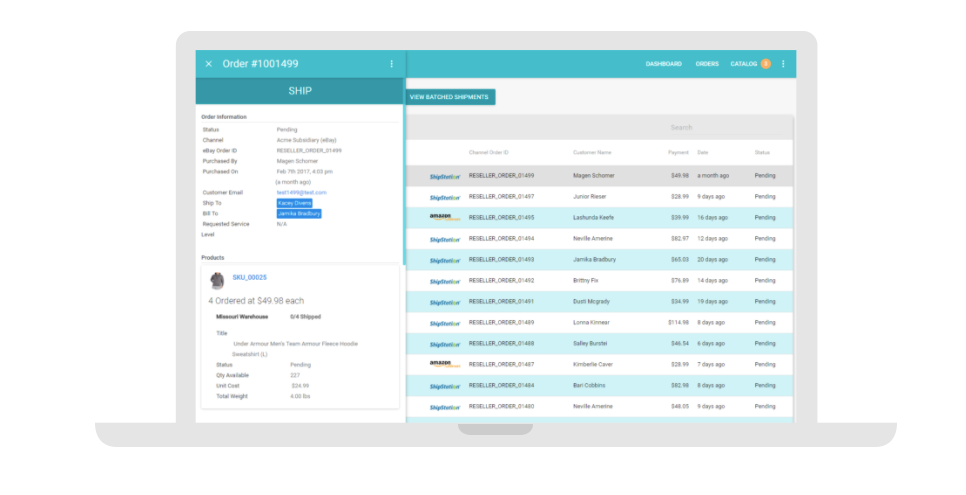The height and width of the screenshot is (495, 966).
Task: Click the ShipStation logo for RESELLER_ORDER_01497
Action: (x=445, y=198)
